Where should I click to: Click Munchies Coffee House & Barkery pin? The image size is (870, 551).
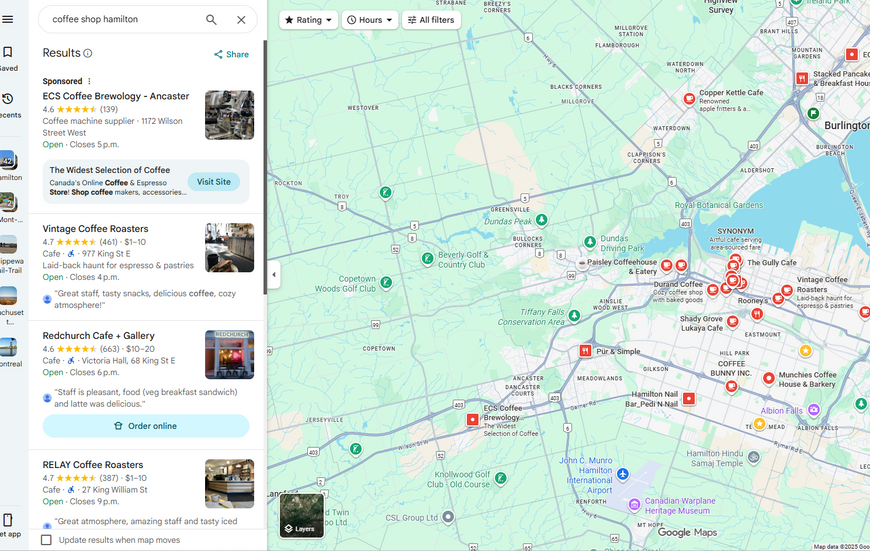(768, 378)
